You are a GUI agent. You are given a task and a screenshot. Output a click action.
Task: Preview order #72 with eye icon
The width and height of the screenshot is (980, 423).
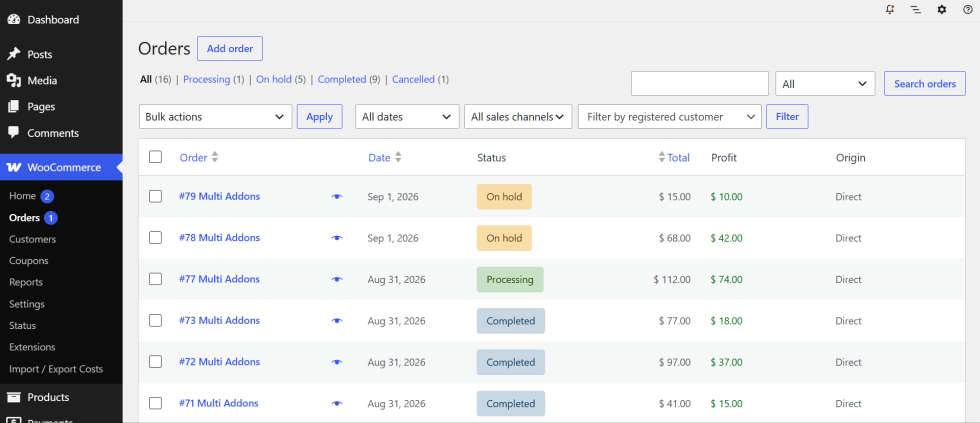(x=337, y=362)
